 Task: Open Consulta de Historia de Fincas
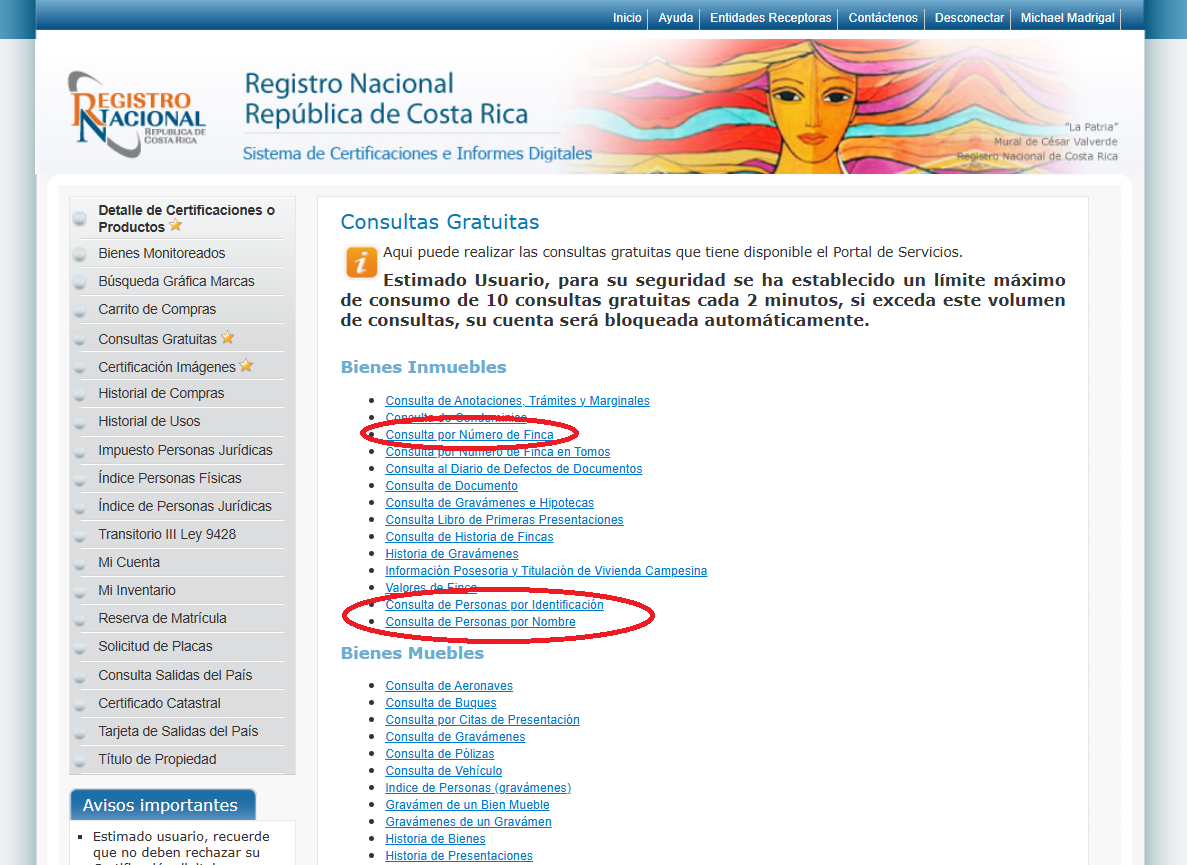point(469,537)
